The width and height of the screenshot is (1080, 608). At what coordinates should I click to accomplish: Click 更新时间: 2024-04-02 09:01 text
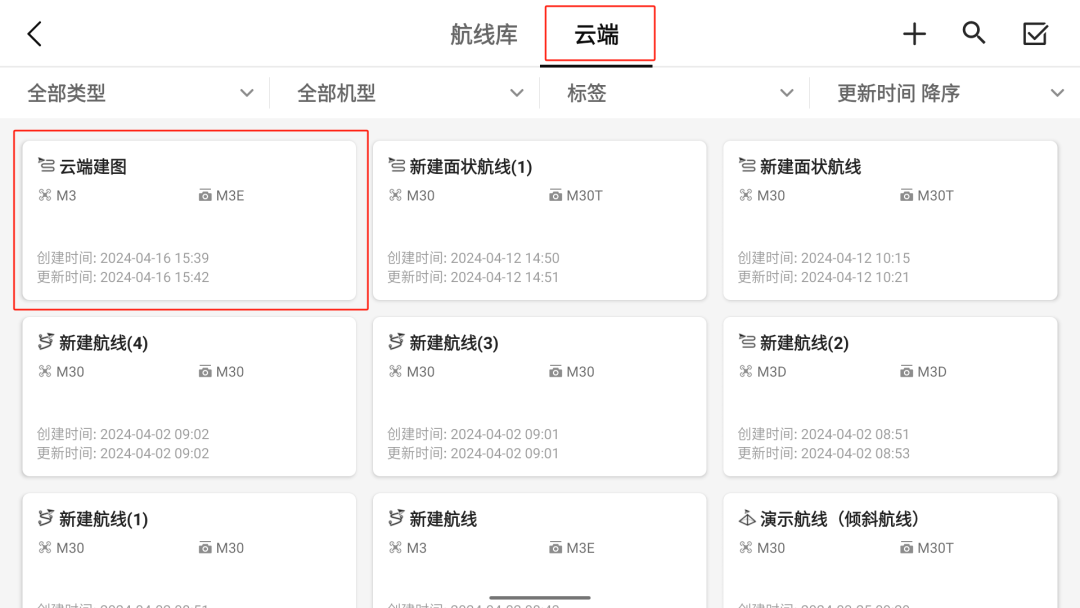[473, 453]
